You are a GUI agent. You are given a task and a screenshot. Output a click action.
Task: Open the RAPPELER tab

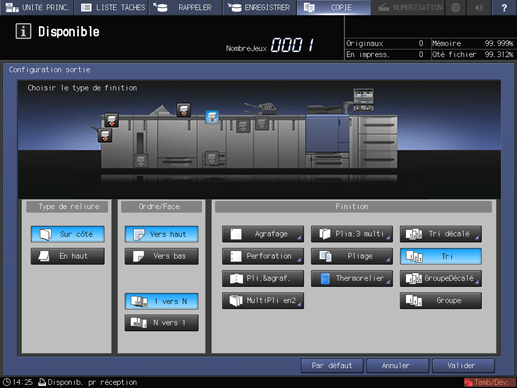[x=186, y=7]
